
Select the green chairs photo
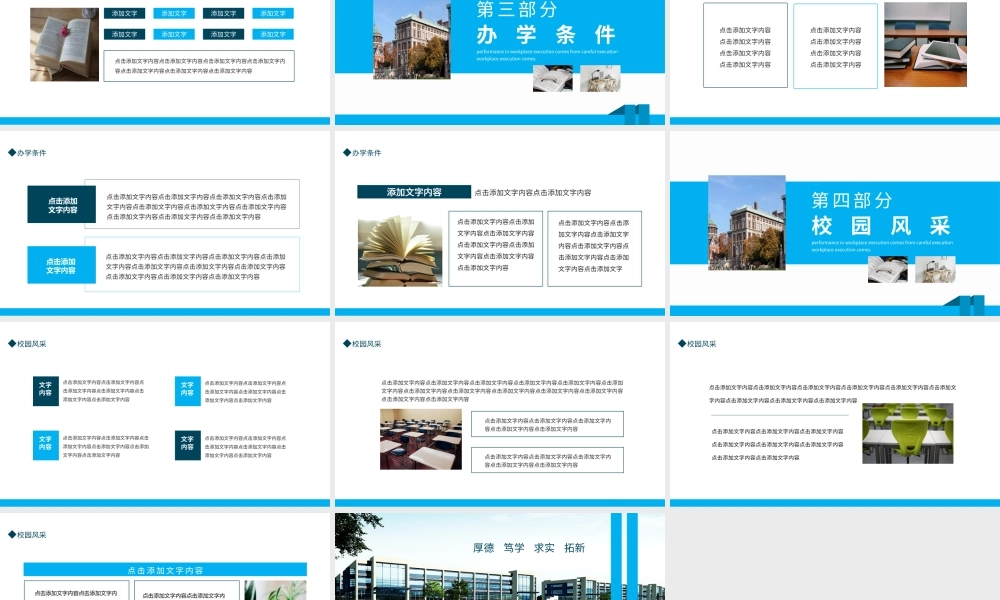tap(908, 433)
